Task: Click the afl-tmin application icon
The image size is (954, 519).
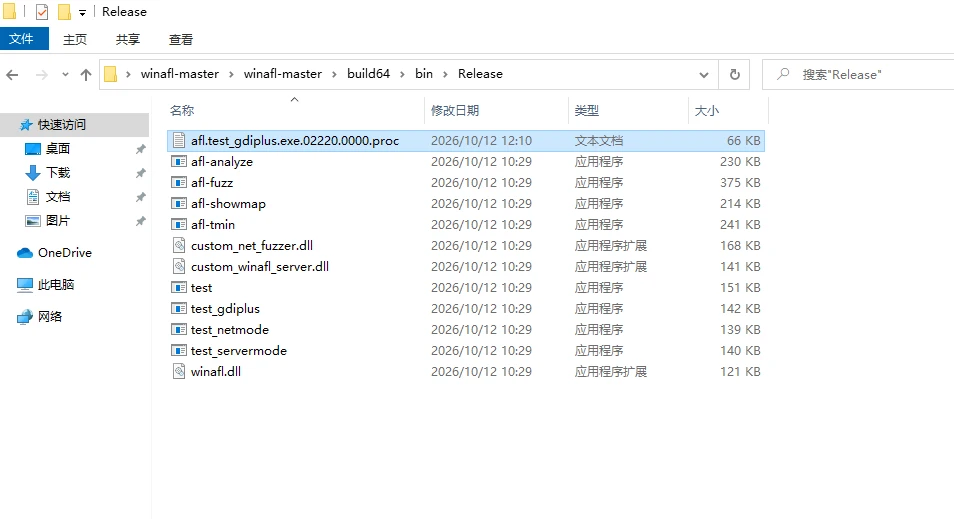Action: click(178, 225)
